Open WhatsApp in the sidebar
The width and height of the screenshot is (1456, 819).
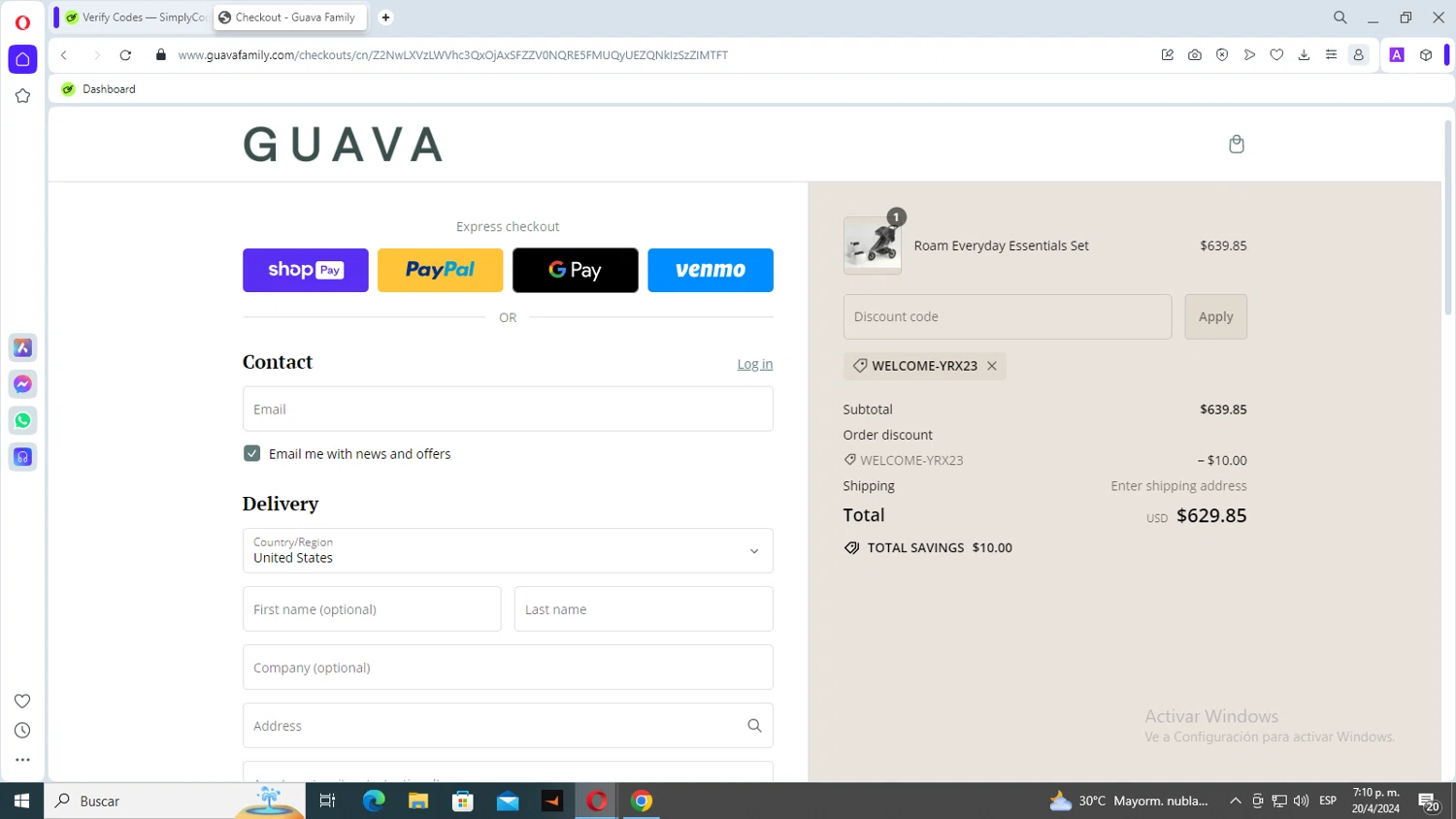pos(22,420)
